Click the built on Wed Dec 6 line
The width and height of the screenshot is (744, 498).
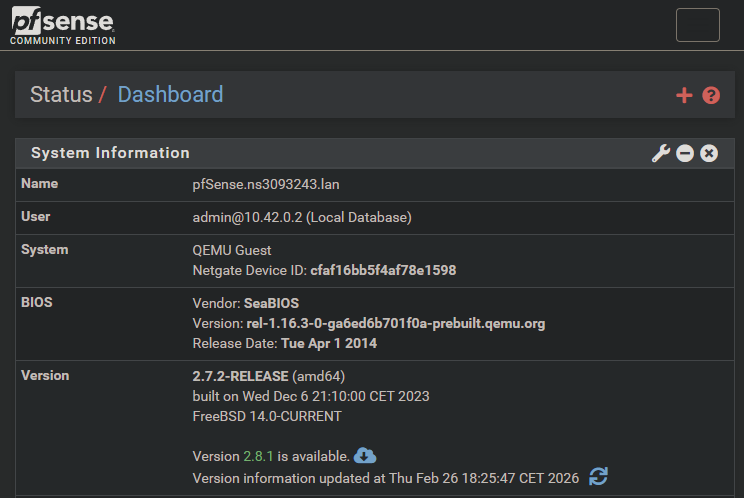pos(311,396)
